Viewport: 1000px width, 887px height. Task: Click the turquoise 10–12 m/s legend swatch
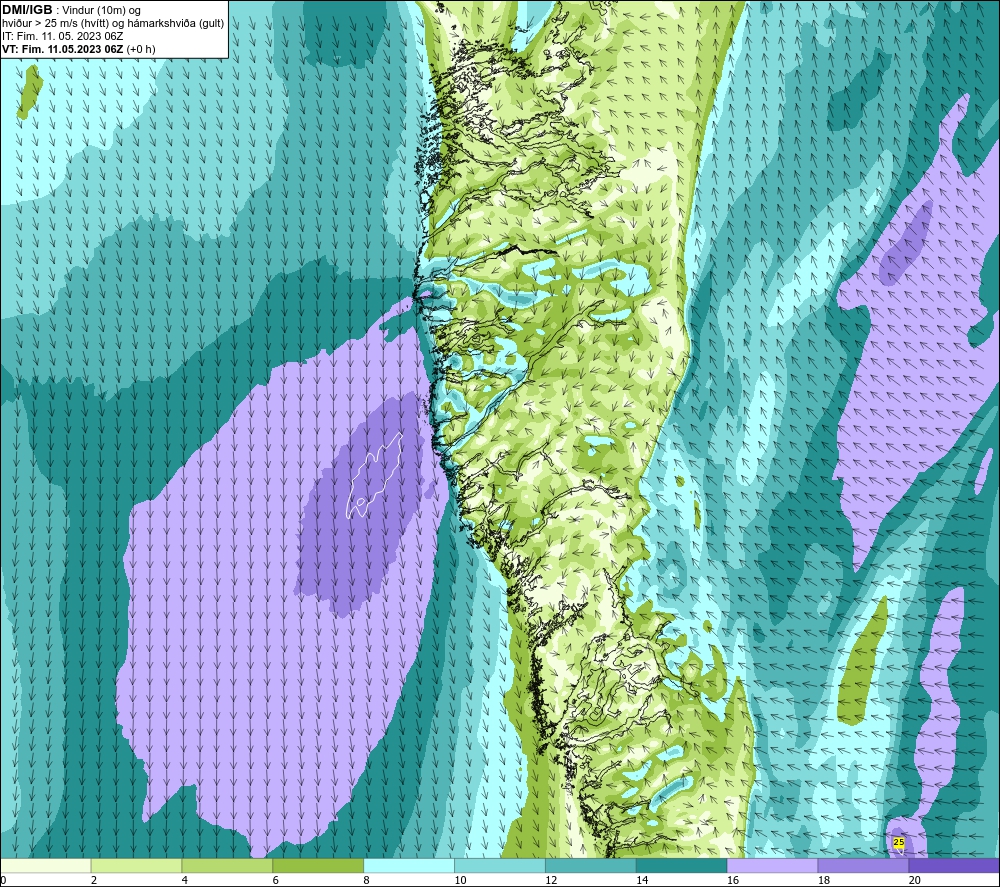(x=500, y=865)
